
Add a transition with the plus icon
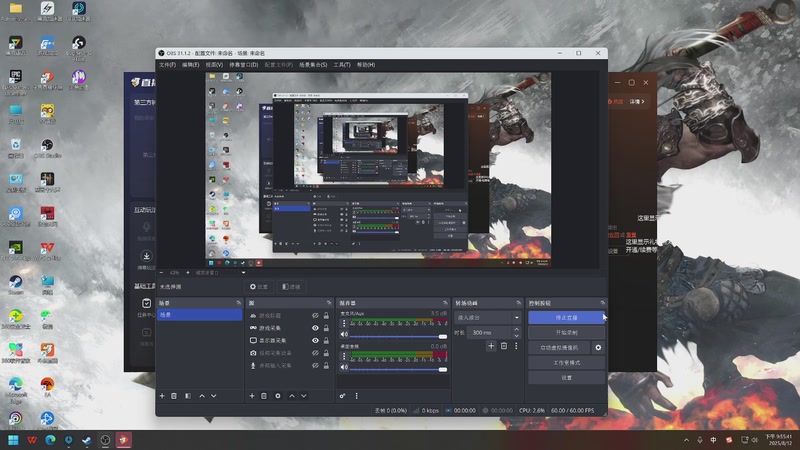pos(491,346)
